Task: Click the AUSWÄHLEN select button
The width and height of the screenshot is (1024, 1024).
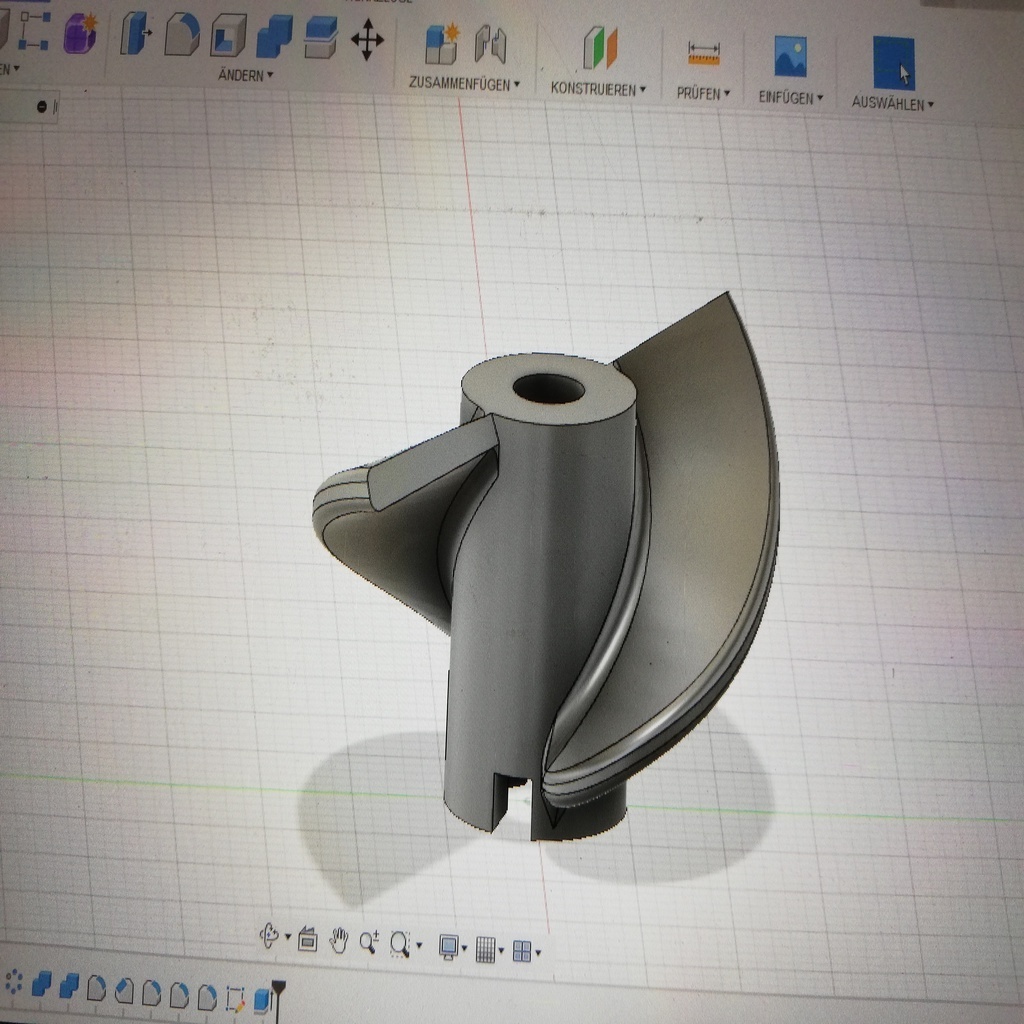Action: point(893,64)
